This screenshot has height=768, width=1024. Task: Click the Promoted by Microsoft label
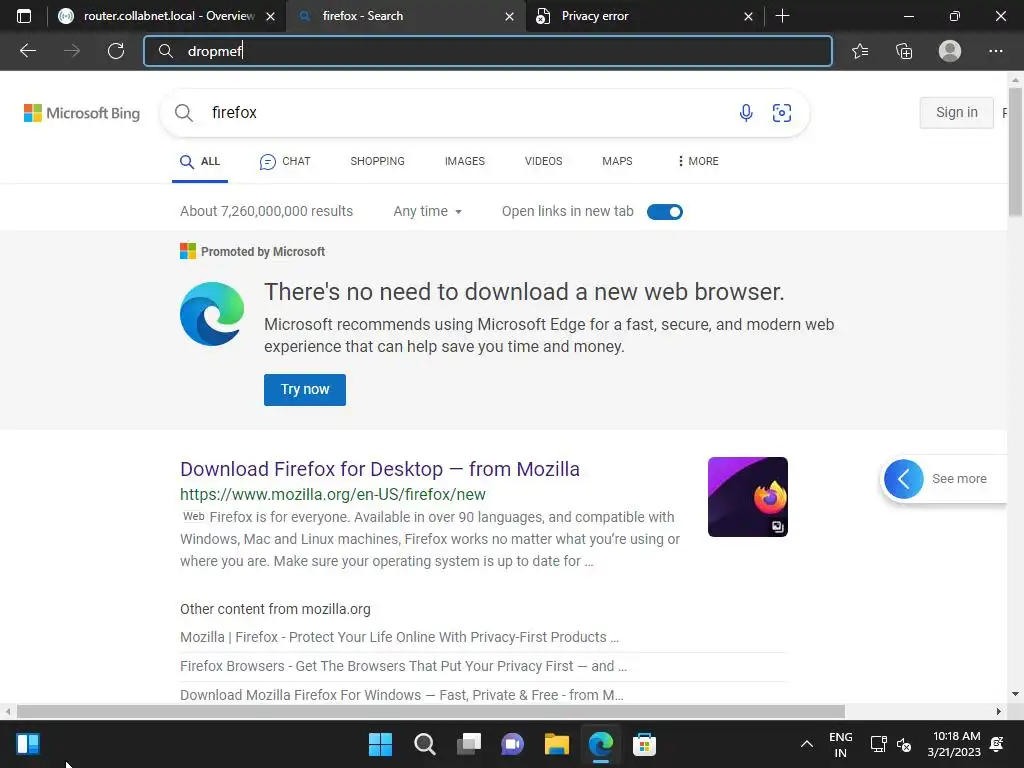pyautogui.click(x=263, y=252)
